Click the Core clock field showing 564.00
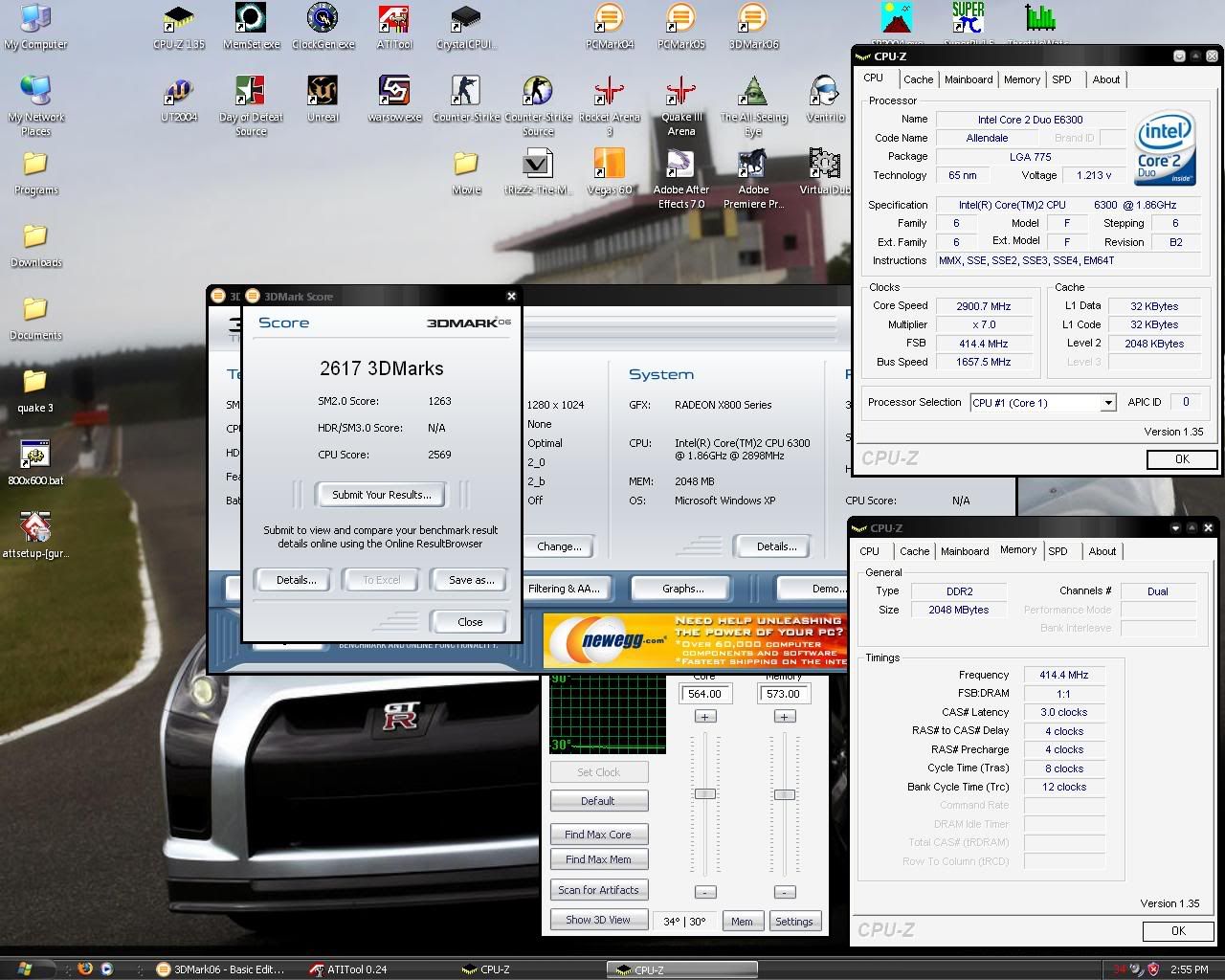1225x980 pixels. (x=705, y=694)
